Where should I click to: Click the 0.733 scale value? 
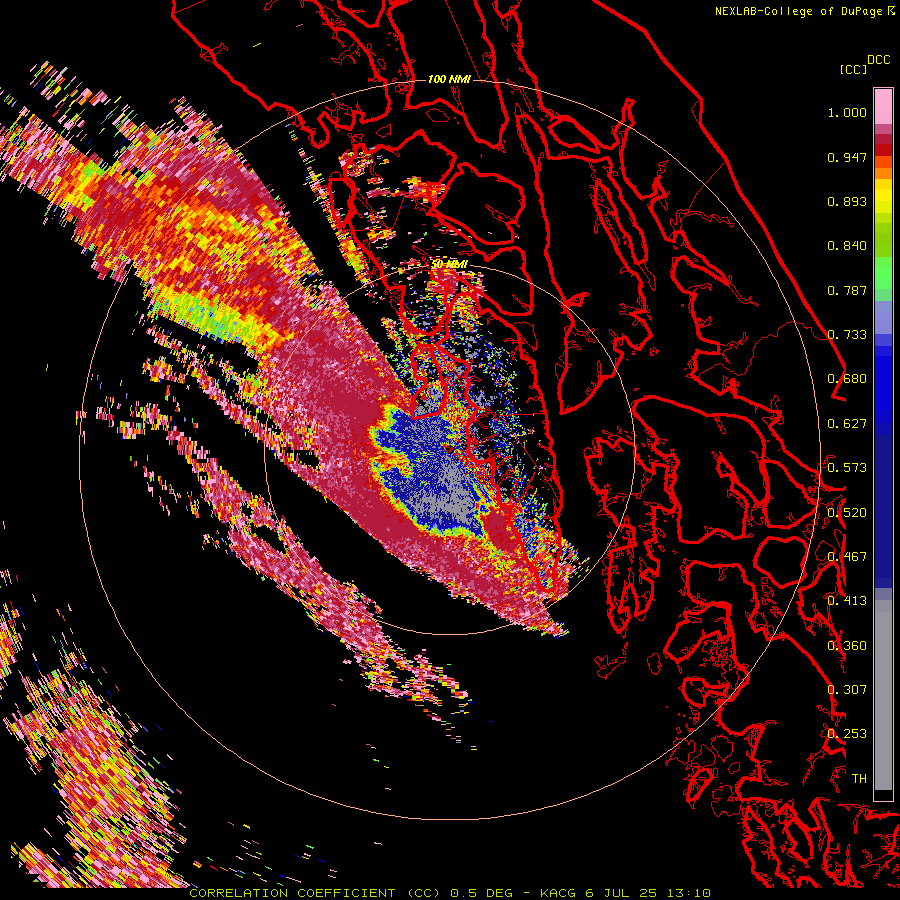pyautogui.click(x=847, y=335)
